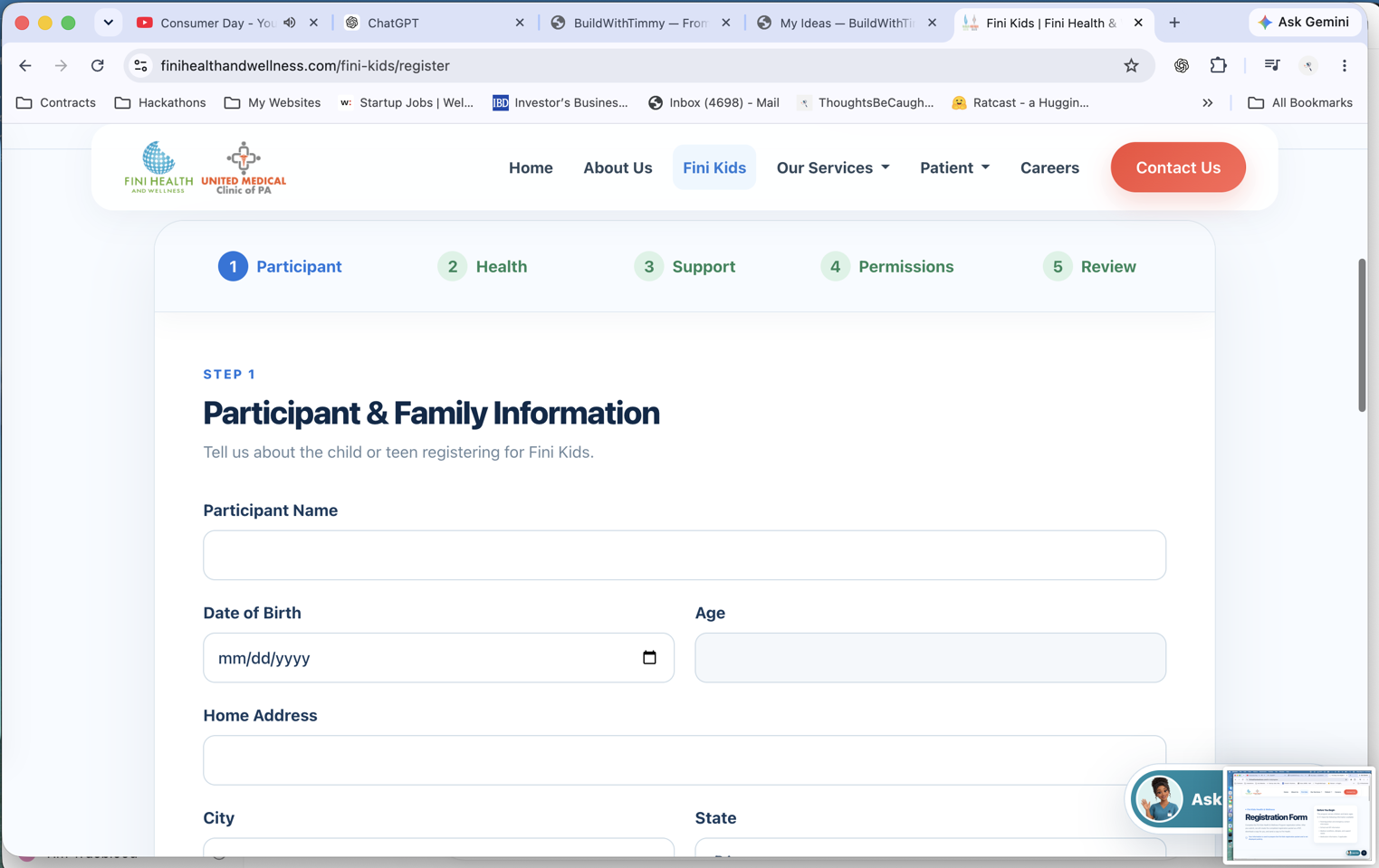
Task: Click the Participant Name input field
Action: tap(685, 555)
